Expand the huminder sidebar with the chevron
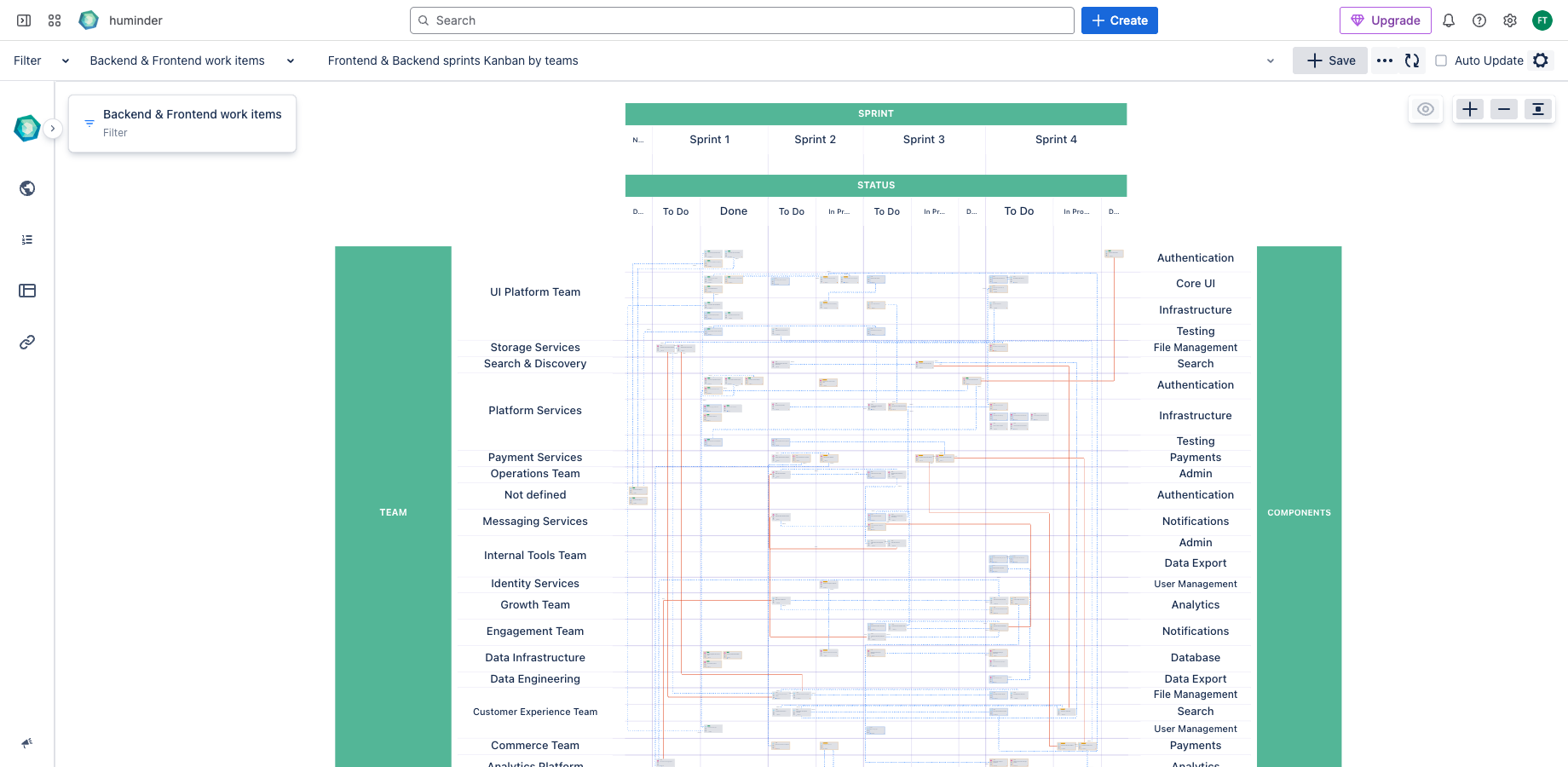 point(53,128)
